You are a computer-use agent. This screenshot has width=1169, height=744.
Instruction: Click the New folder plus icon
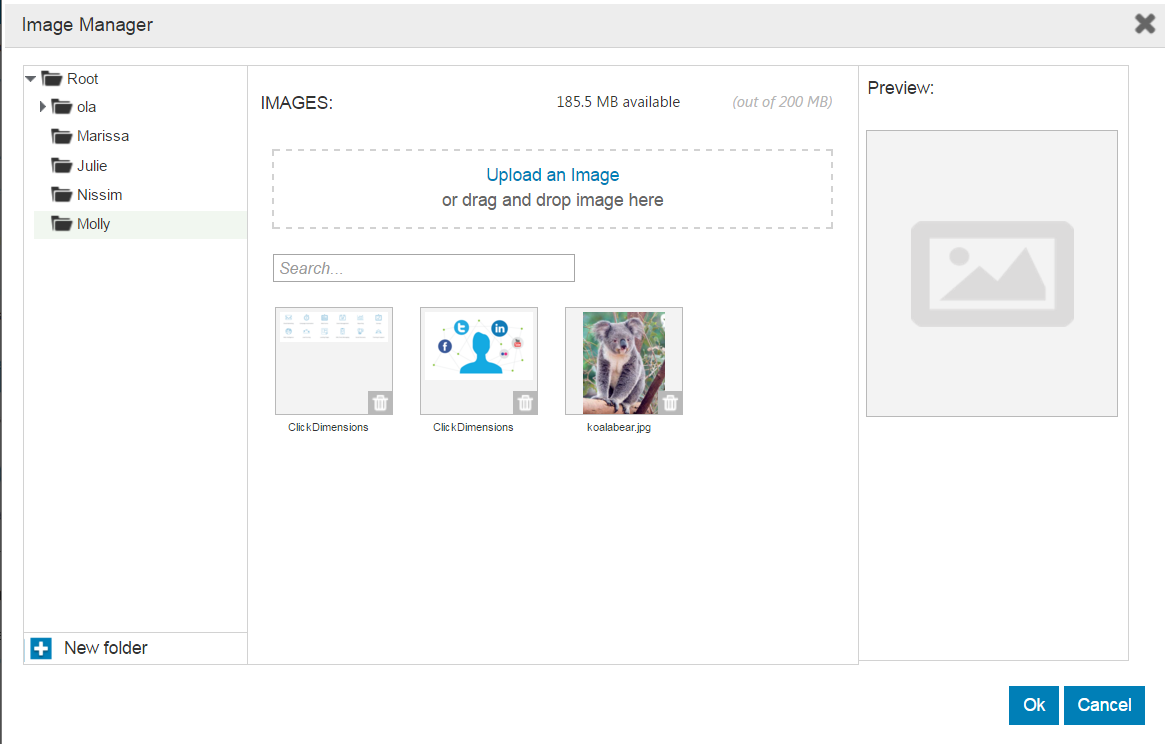tap(41, 649)
